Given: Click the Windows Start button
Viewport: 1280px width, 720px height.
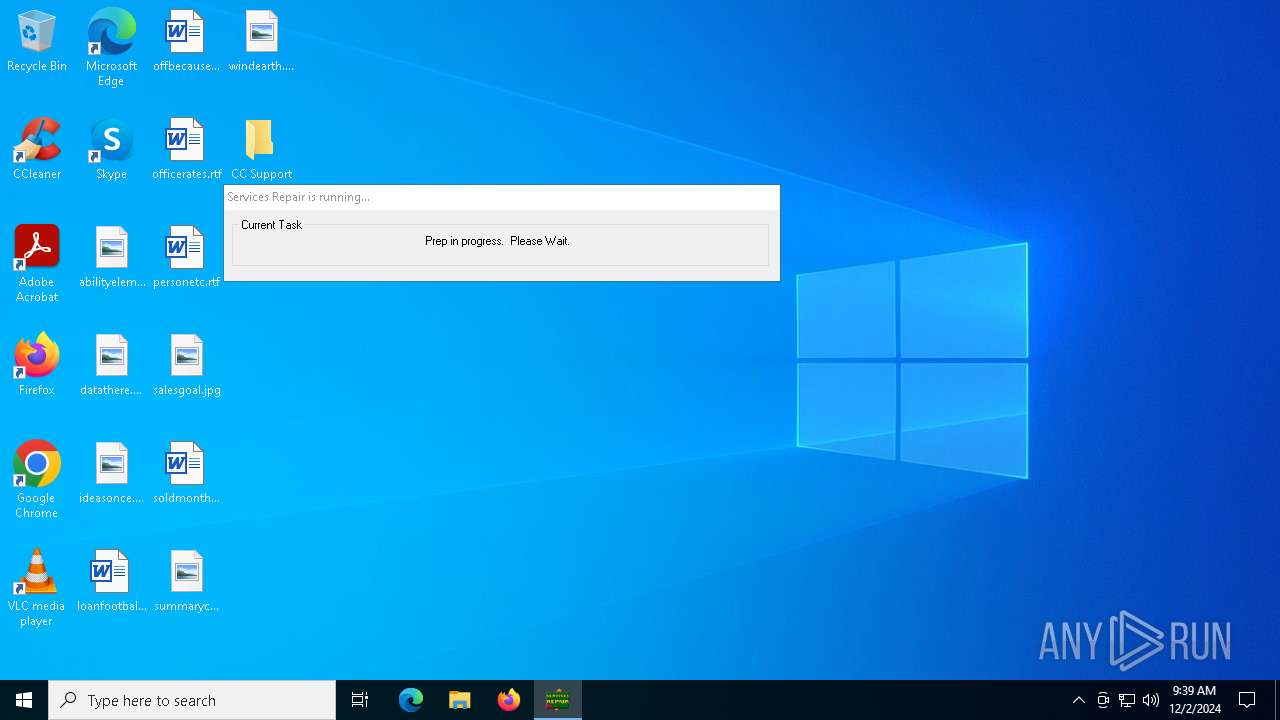Looking at the screenshot, I should tap(24, 700).
